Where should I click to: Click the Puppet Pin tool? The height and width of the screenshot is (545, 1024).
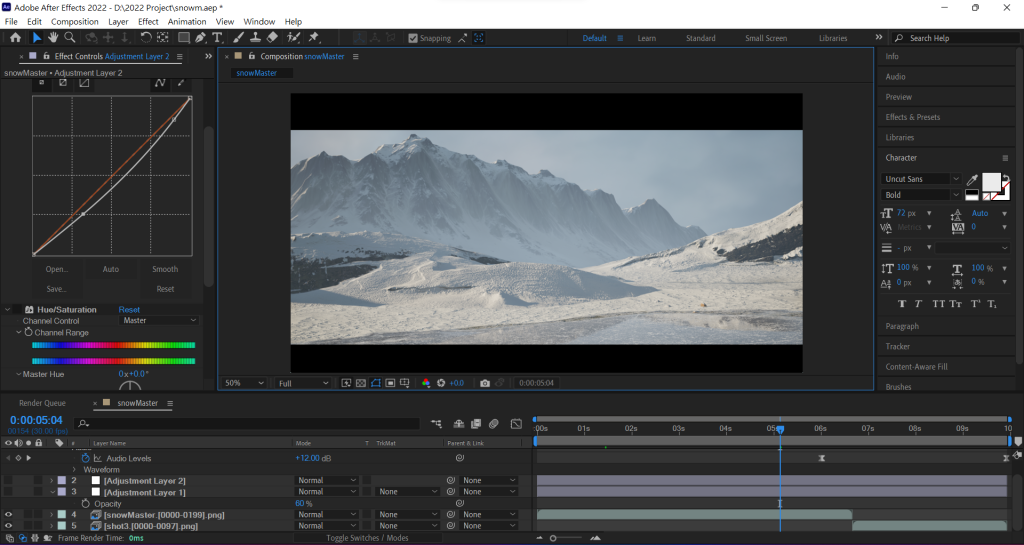pos(314,38)
